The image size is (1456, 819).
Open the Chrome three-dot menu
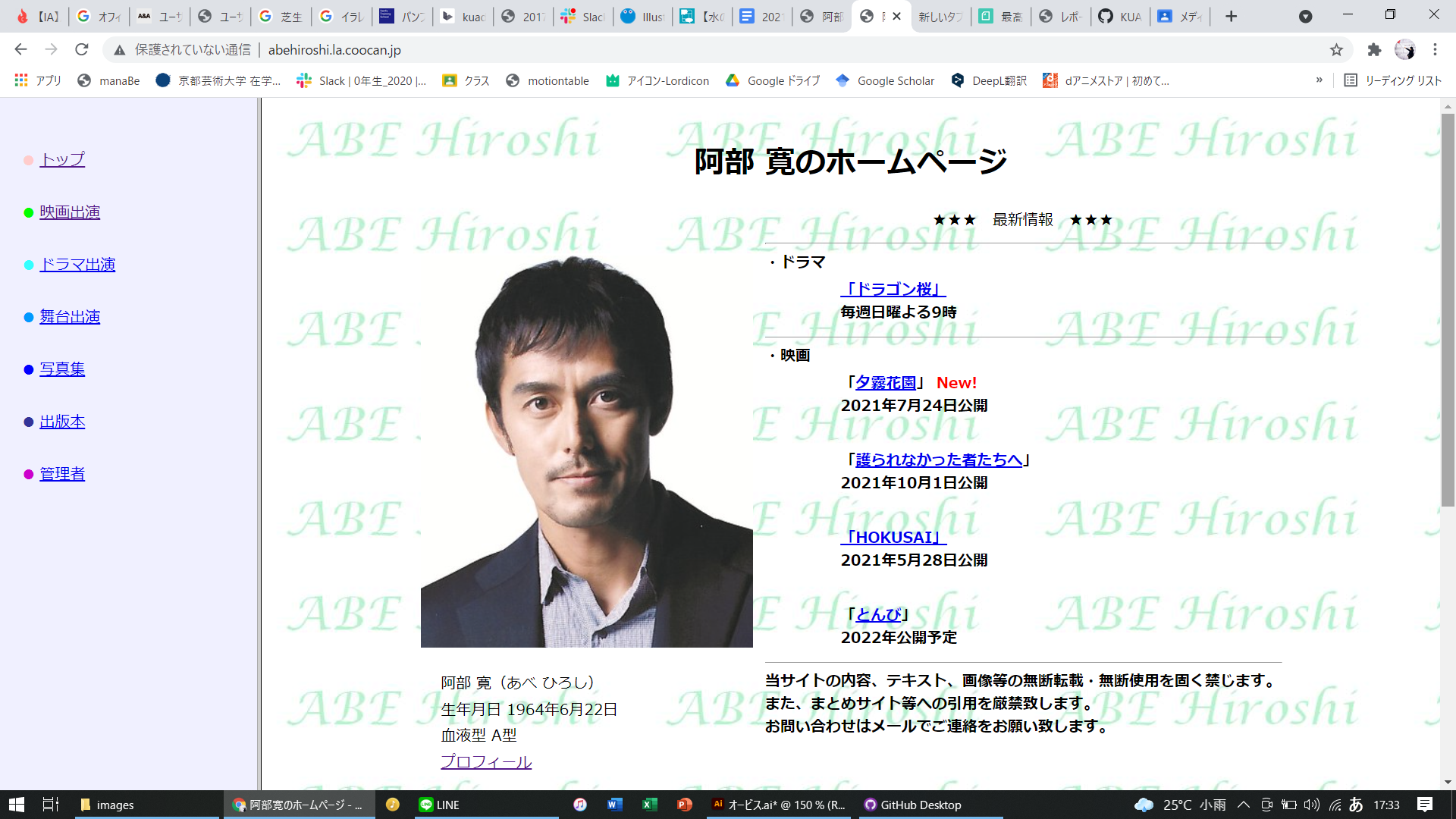pyautogui.click(x=1435, y=49)
